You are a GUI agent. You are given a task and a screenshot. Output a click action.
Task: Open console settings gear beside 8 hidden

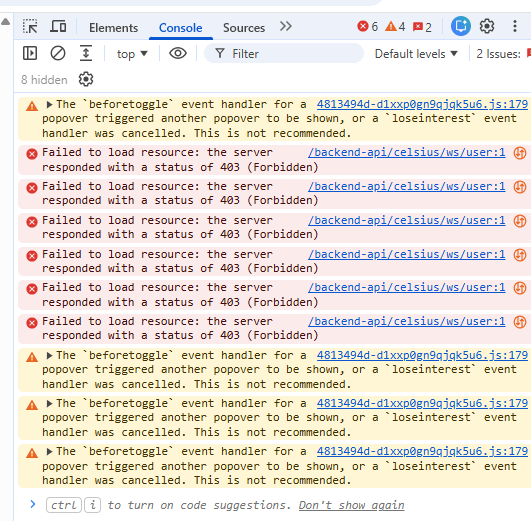86,80
